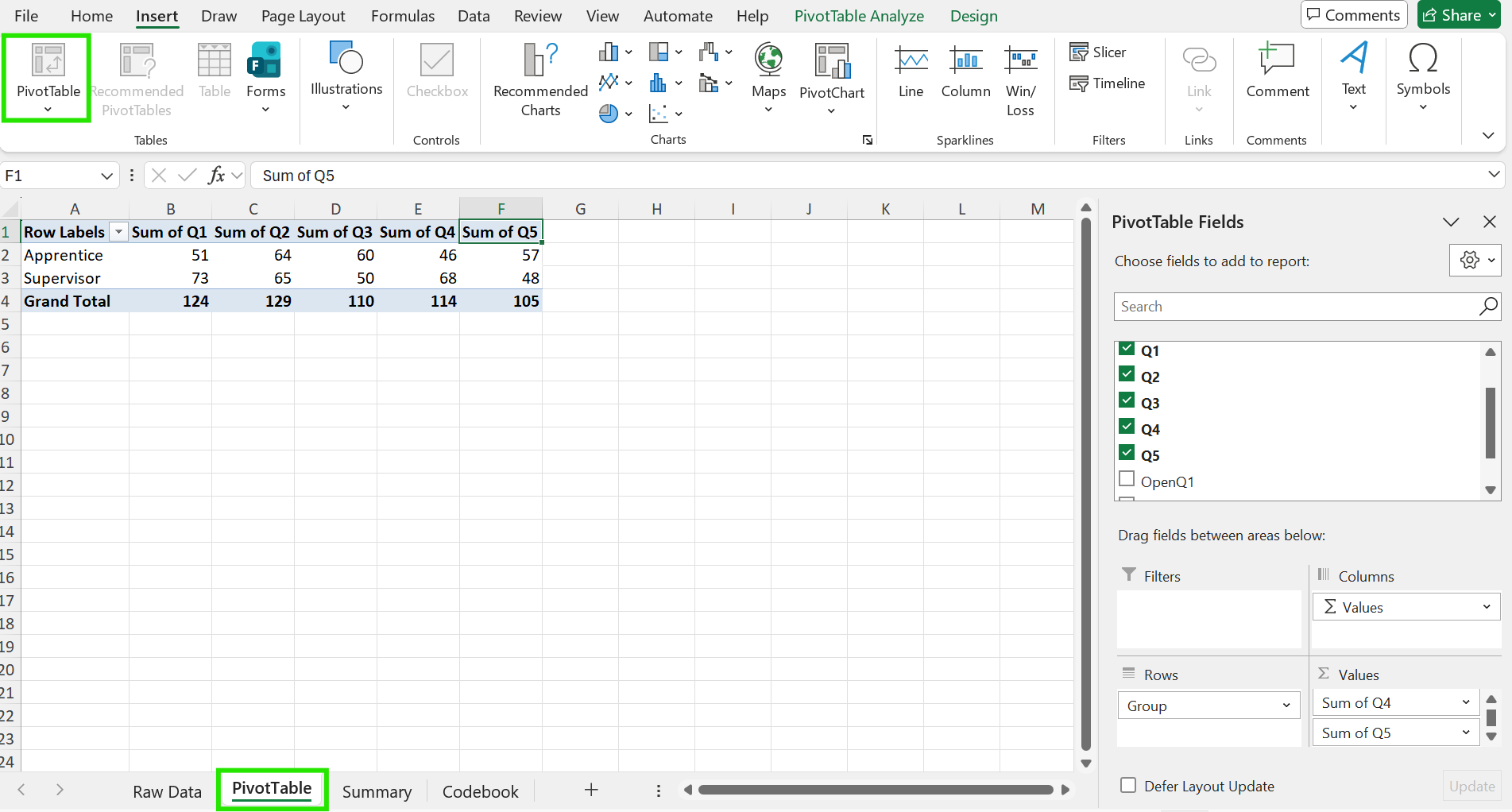This screenshot has width=1512, height=812.
Task: Insert a Slicer filter
Action: click(x=1098, y=52)
